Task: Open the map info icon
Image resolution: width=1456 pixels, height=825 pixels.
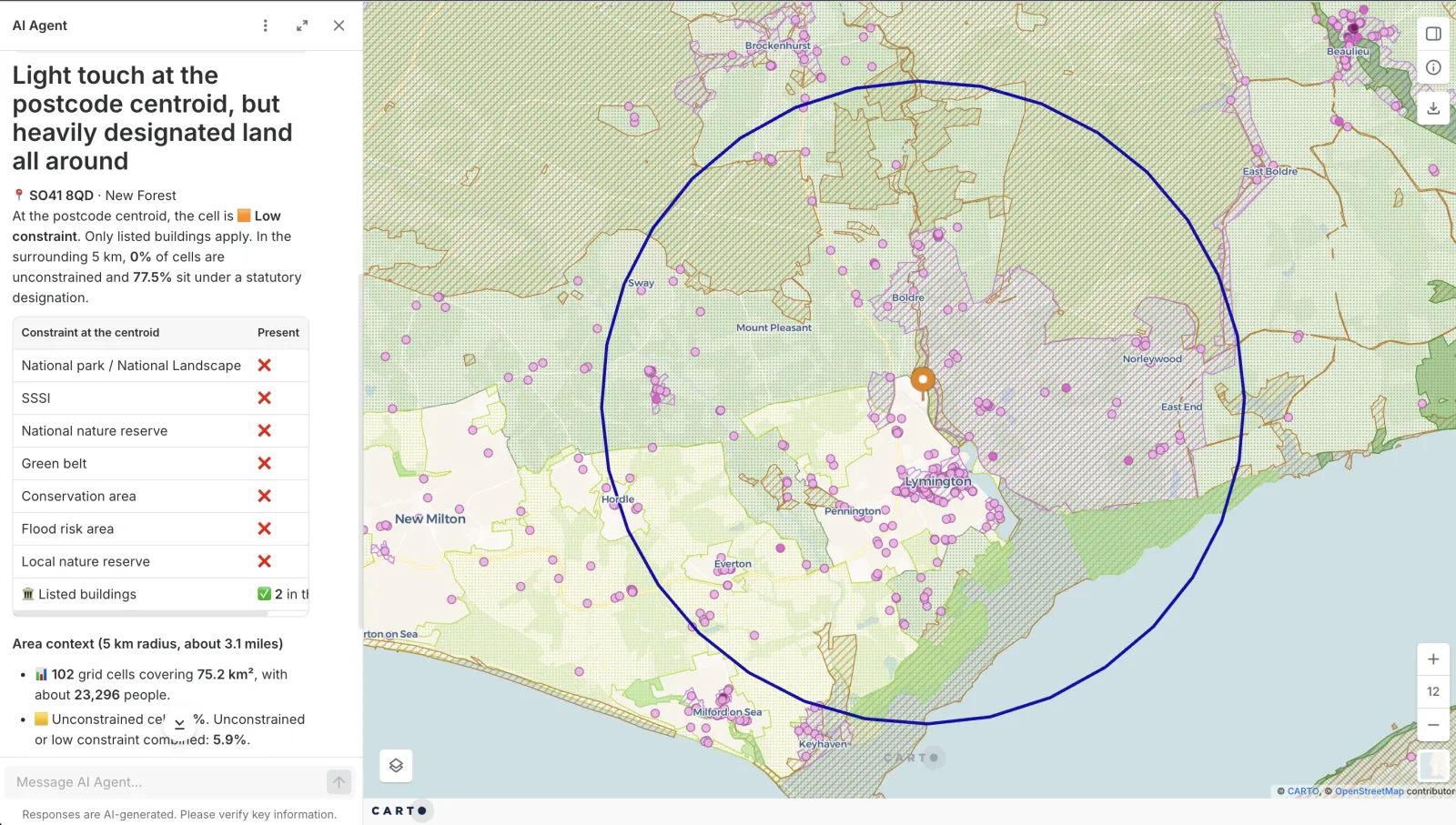Action: [x=1433, y=67]
